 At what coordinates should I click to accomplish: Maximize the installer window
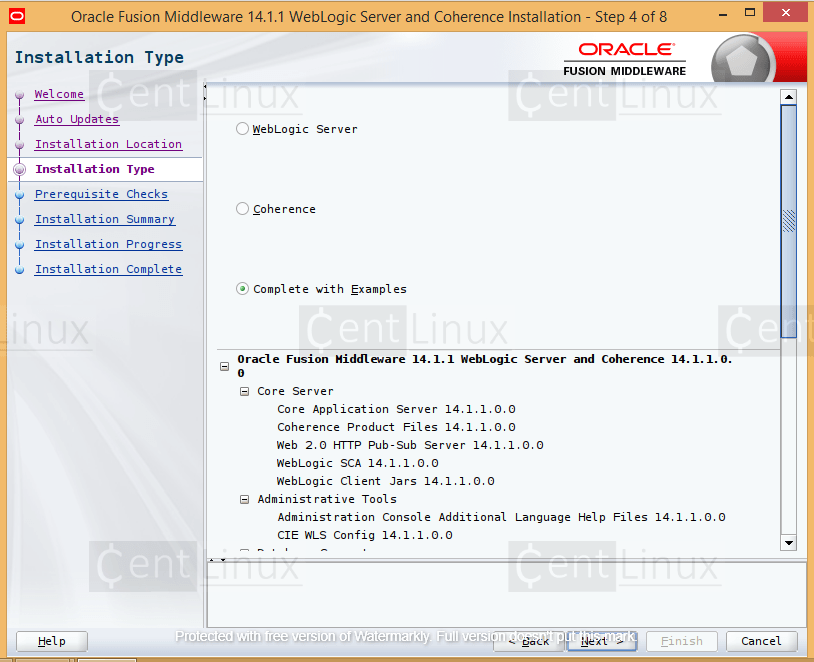pyautogui.click(x=750, y=13)
